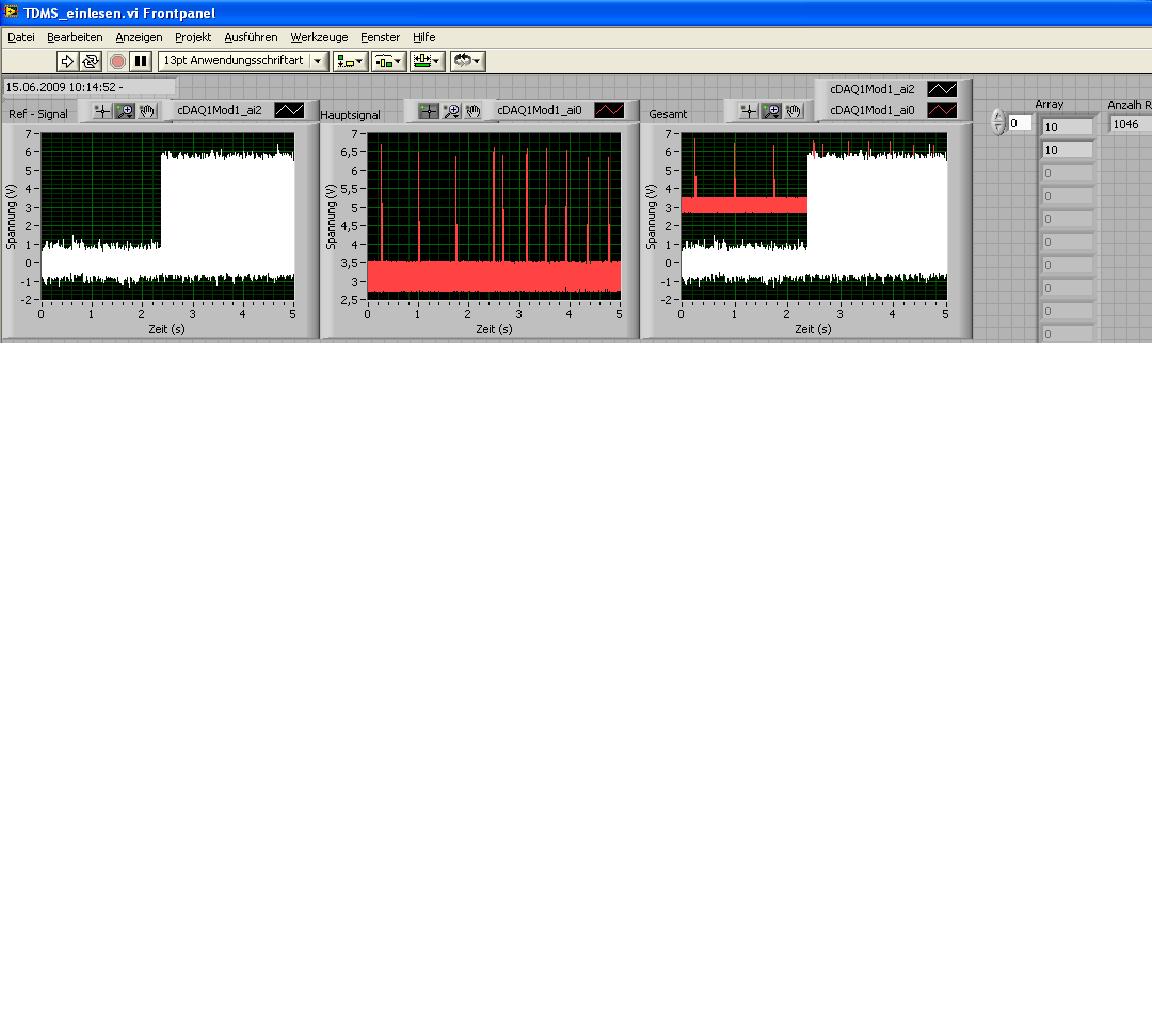Screen dimensions: 1152x1024
Task: Click the Gesamt graph label
Action: click(668, 114)
